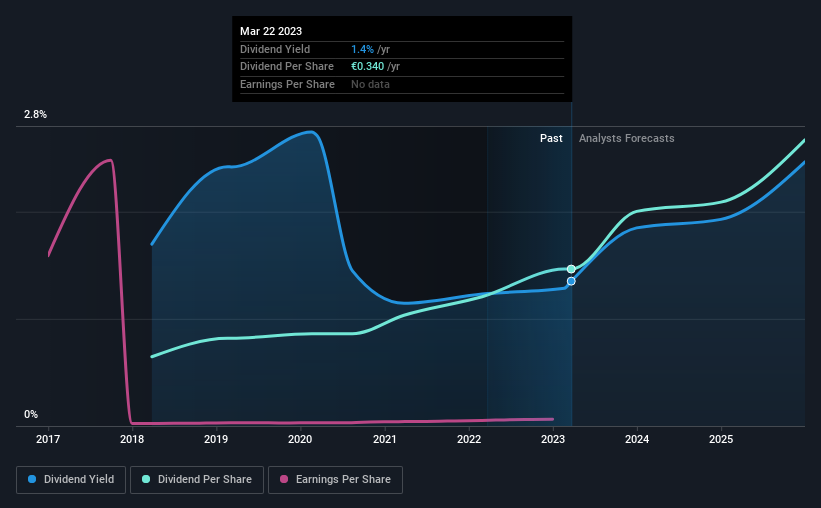
Task: Click the 0% y-axis label
Action: click(x=31, y=414)
